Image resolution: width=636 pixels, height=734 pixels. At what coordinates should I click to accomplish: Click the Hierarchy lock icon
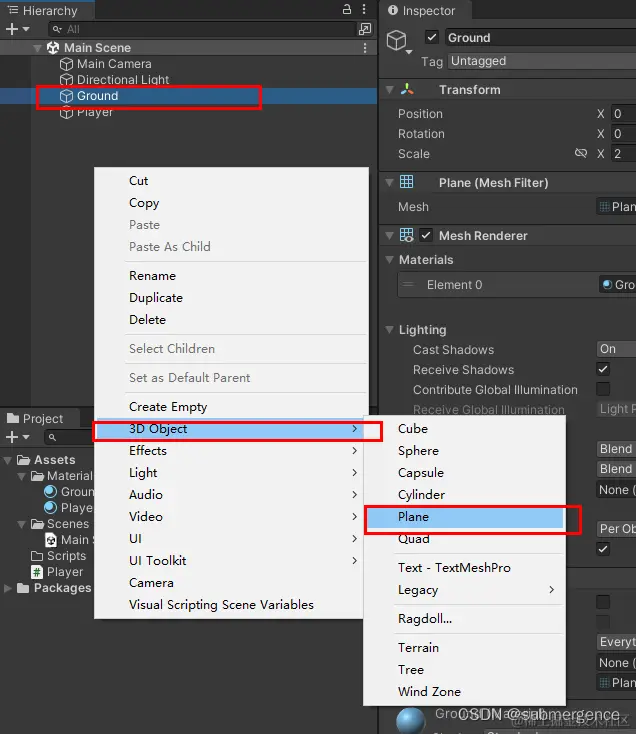pyautogui.click(x=347, y=9)
